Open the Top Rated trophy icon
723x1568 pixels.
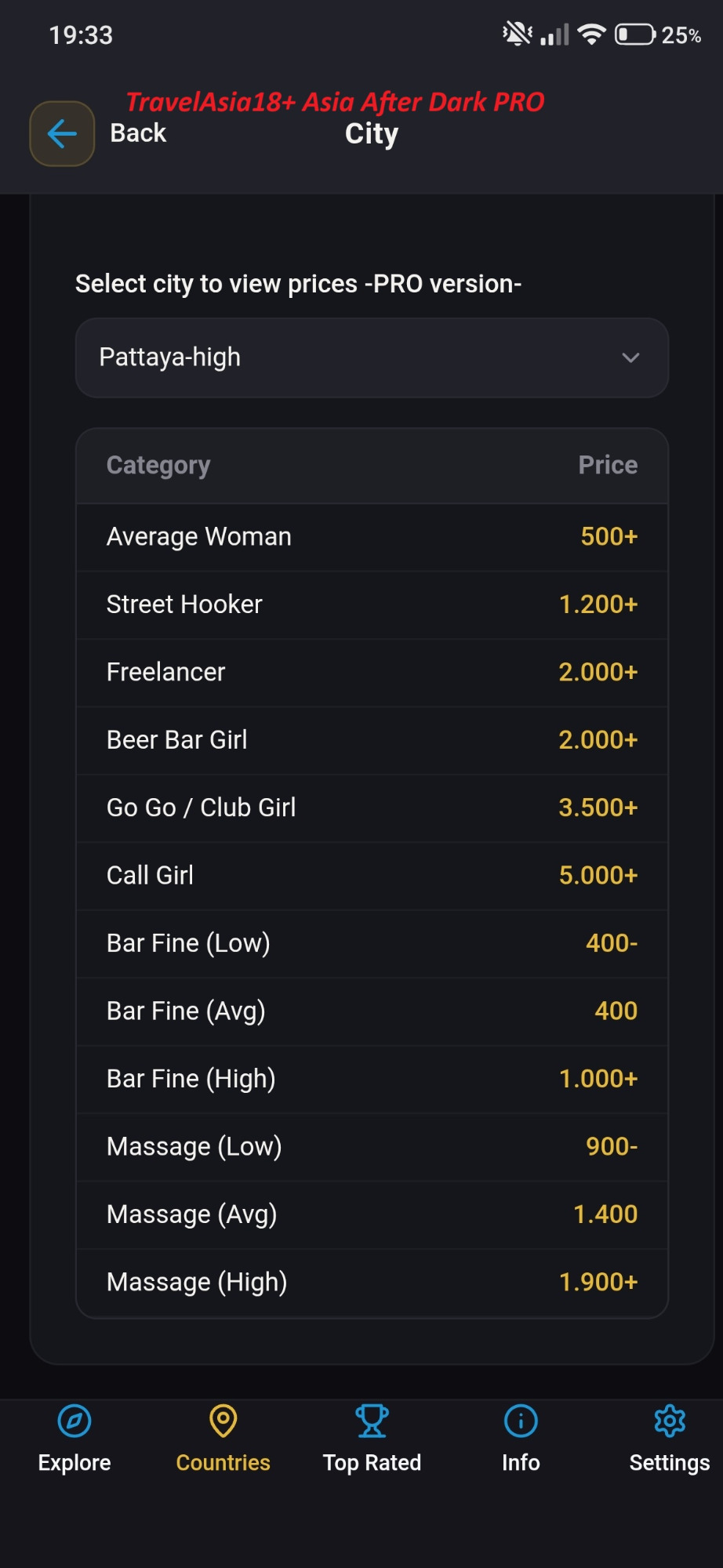point(372,1421)
